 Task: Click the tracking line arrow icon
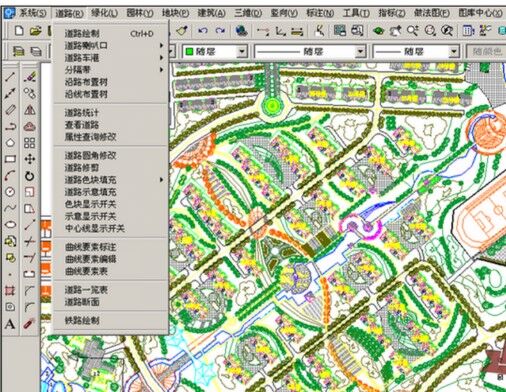[x=263, y=32]
